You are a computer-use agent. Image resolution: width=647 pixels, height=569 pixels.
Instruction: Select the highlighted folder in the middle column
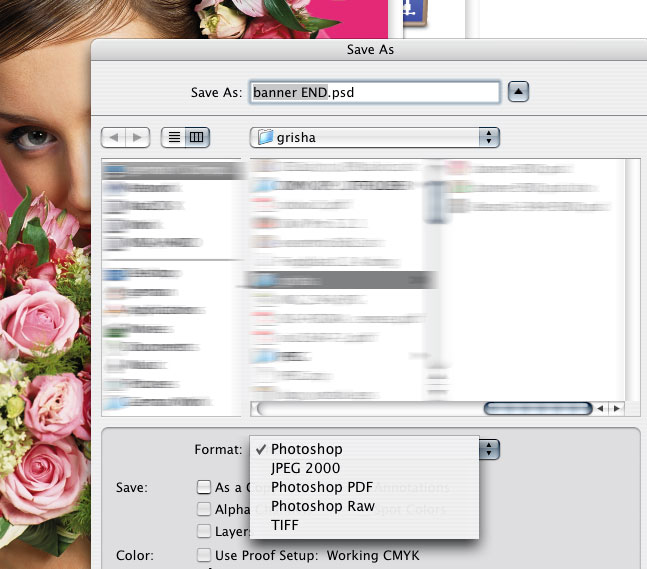click(x=338, y=280)
